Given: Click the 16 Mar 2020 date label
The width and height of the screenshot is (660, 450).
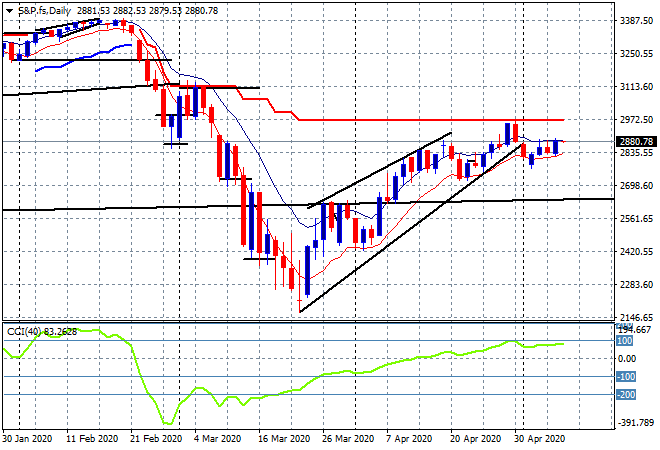Looking at the screenshot, I should 284,439.
